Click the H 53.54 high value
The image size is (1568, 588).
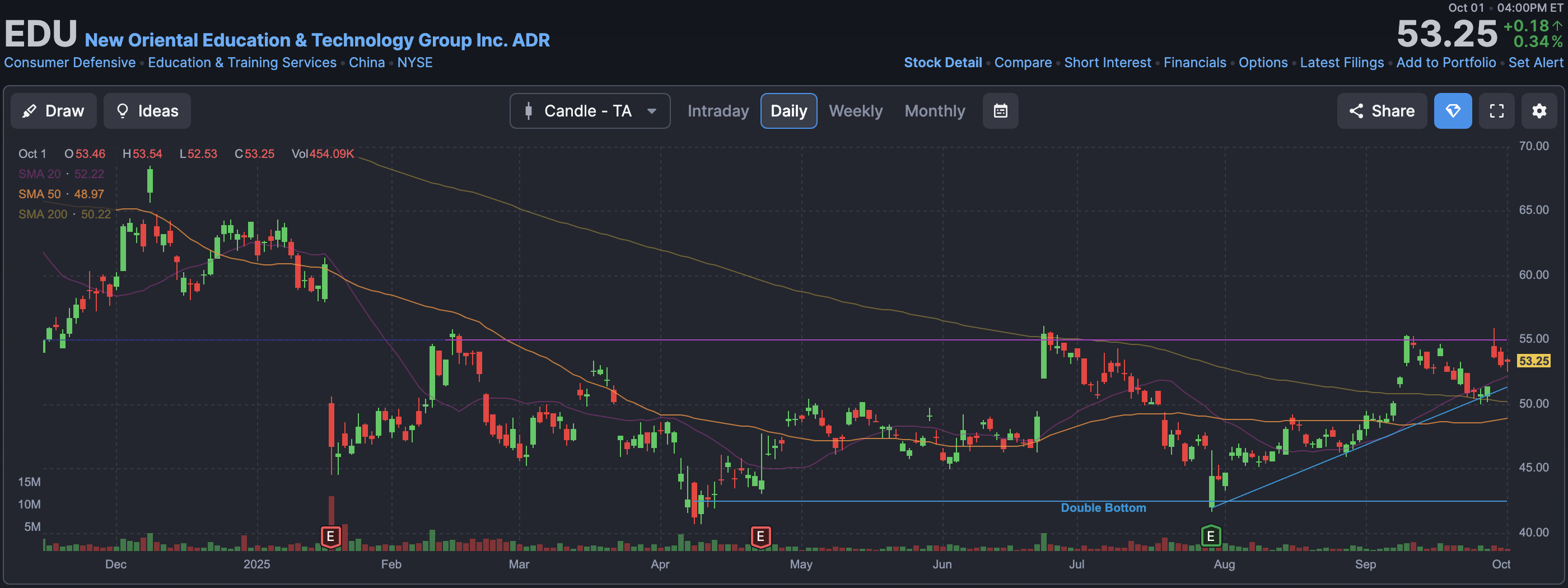tap(142, 154)
